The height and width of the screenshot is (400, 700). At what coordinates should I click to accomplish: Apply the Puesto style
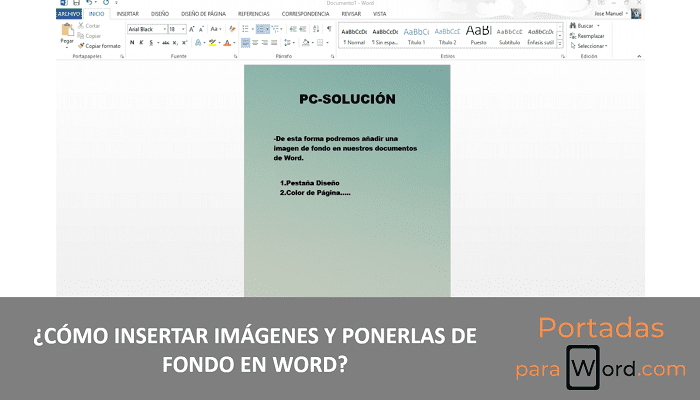(x=478, y=36)
